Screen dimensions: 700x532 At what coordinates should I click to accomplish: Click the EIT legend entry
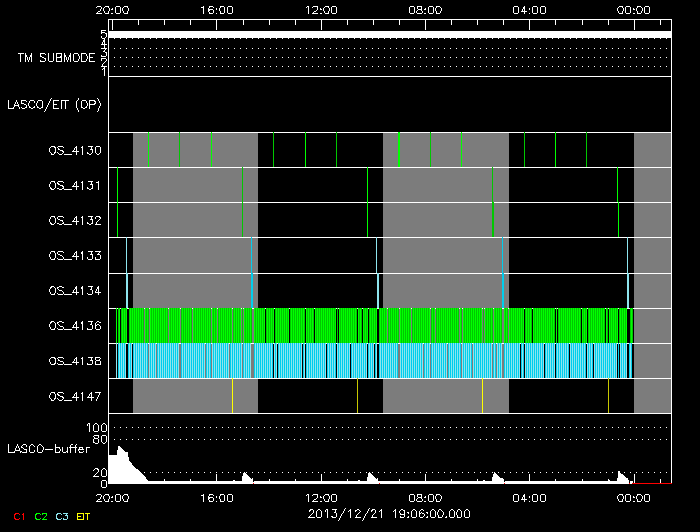(83, 516)
